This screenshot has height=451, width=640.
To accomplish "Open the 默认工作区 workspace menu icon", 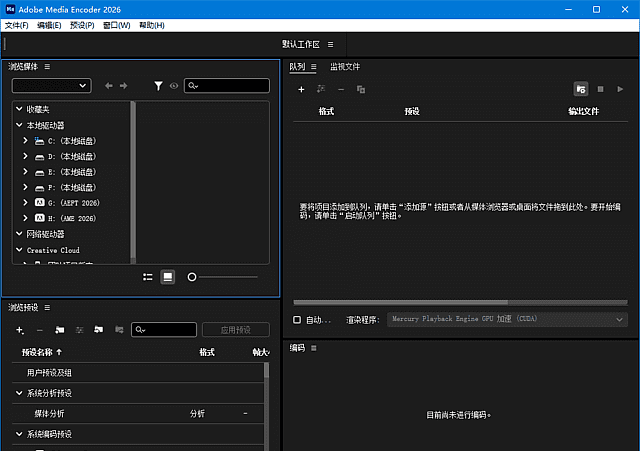I will pyautogui.click(x=331, y=44).
